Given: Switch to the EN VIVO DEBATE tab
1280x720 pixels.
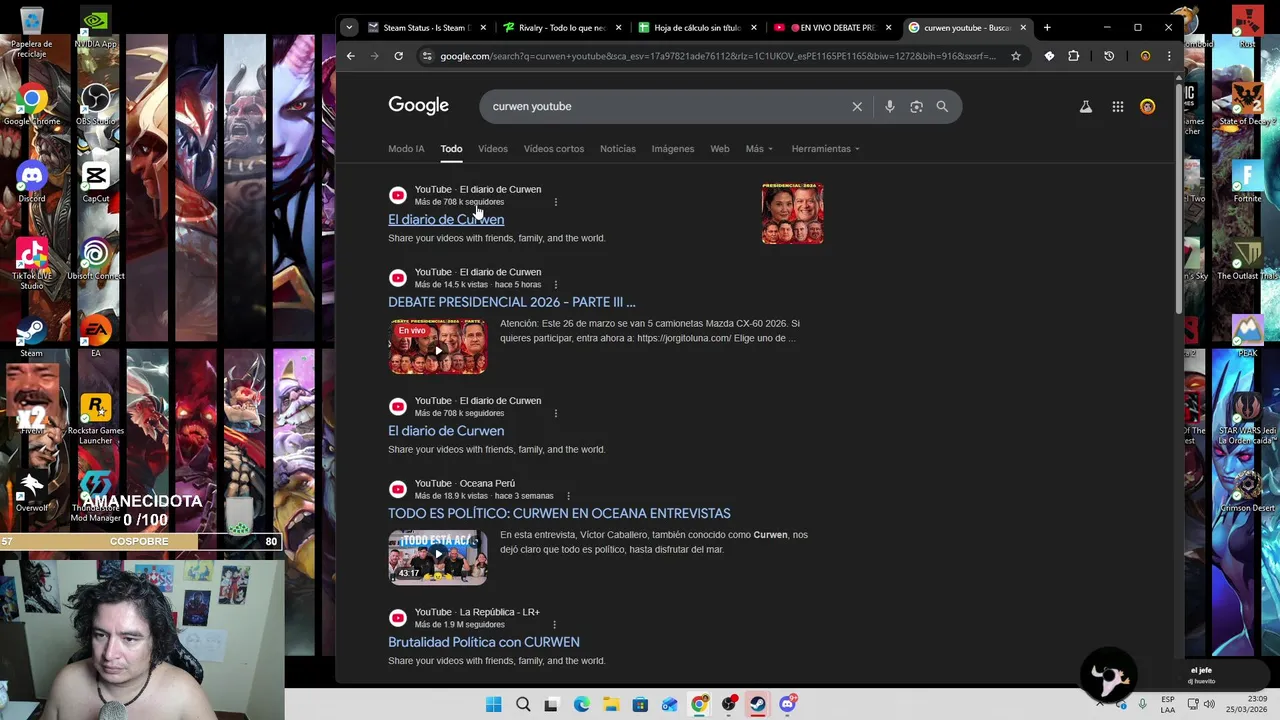Looking at the screenshot, I should (x=832, y=28).
